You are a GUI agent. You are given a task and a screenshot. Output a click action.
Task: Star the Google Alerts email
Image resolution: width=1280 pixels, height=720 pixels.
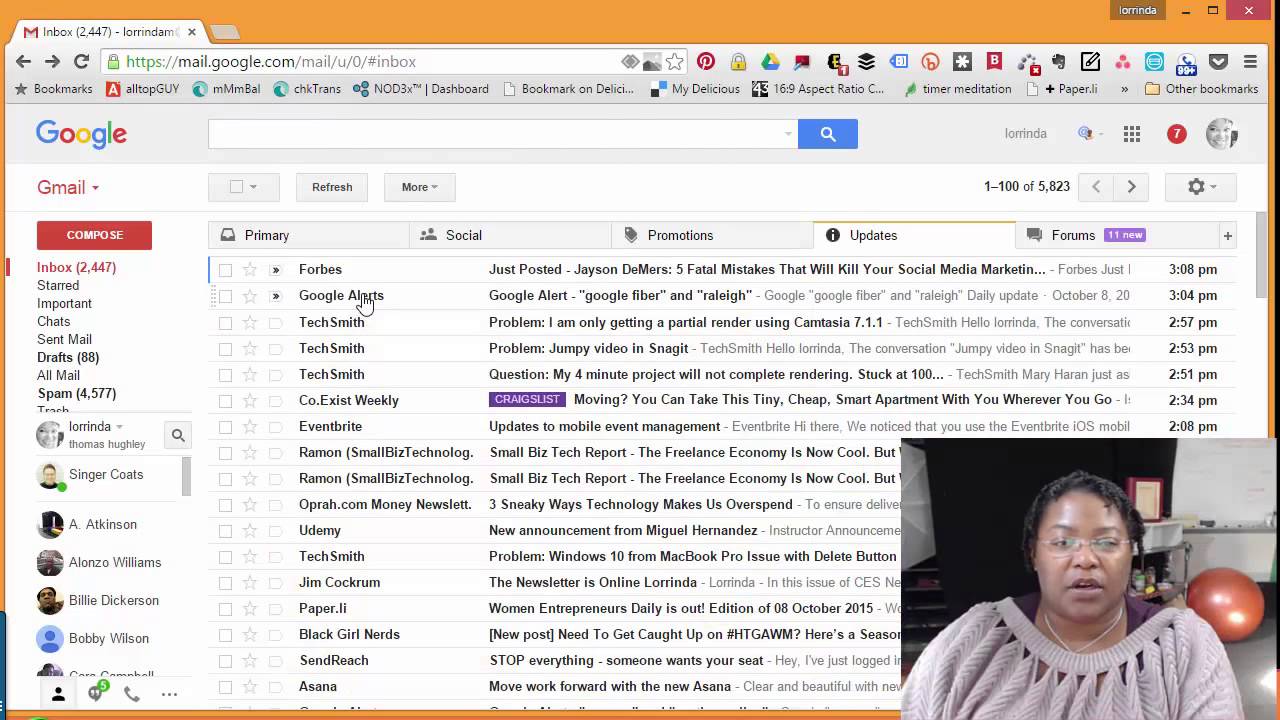[x=250, y=296]
